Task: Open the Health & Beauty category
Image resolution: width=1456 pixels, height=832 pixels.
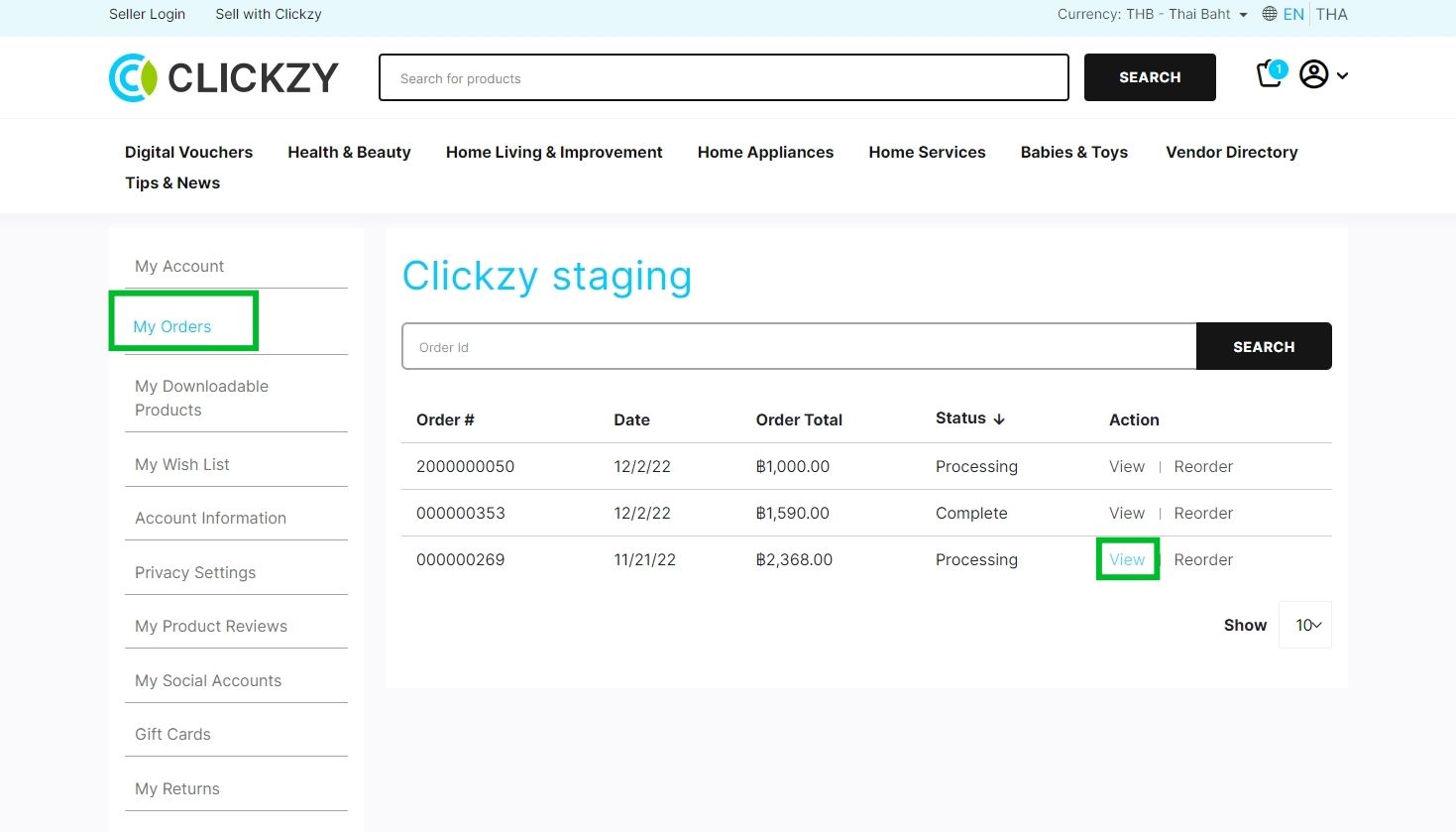Action: point(349,152)
